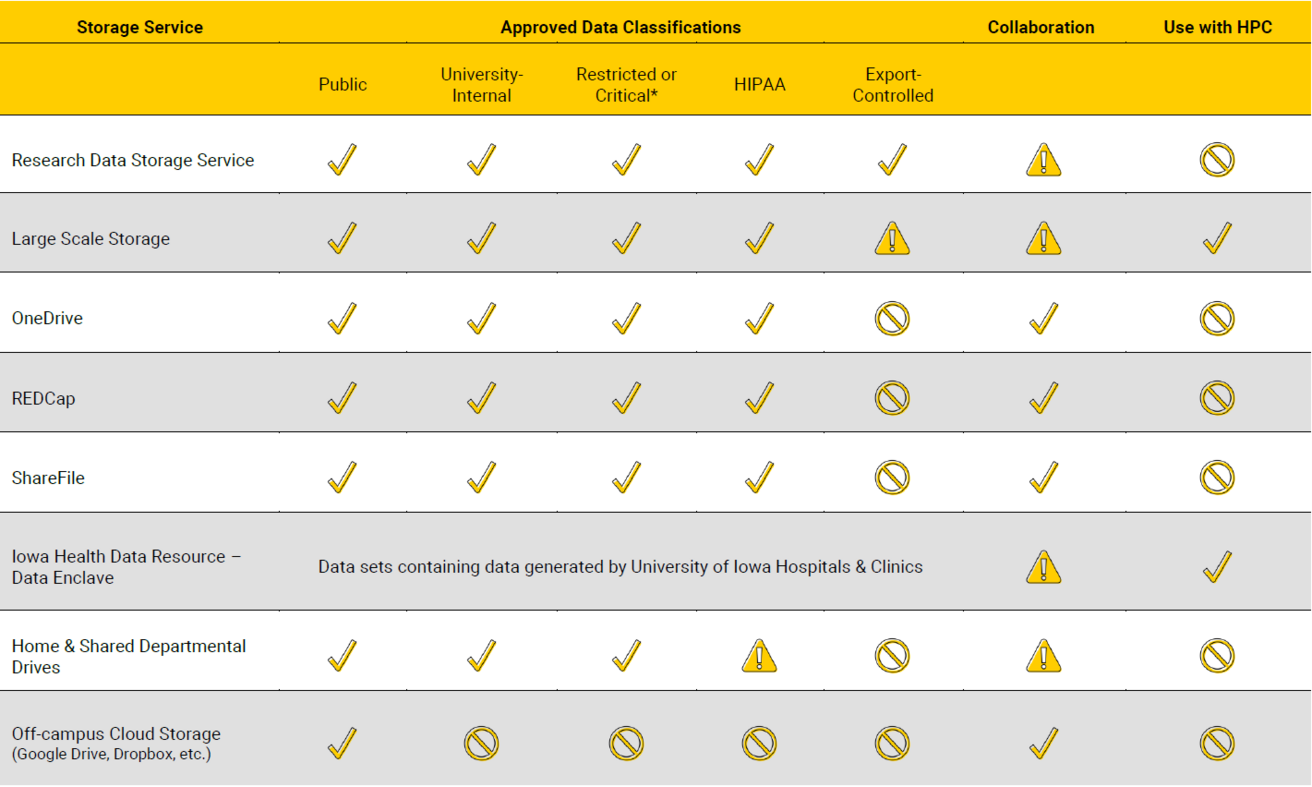Viewport: 1312px width, 787px height.
Task: Click the Restricted or Critical* column label
Action: point(626,85)
